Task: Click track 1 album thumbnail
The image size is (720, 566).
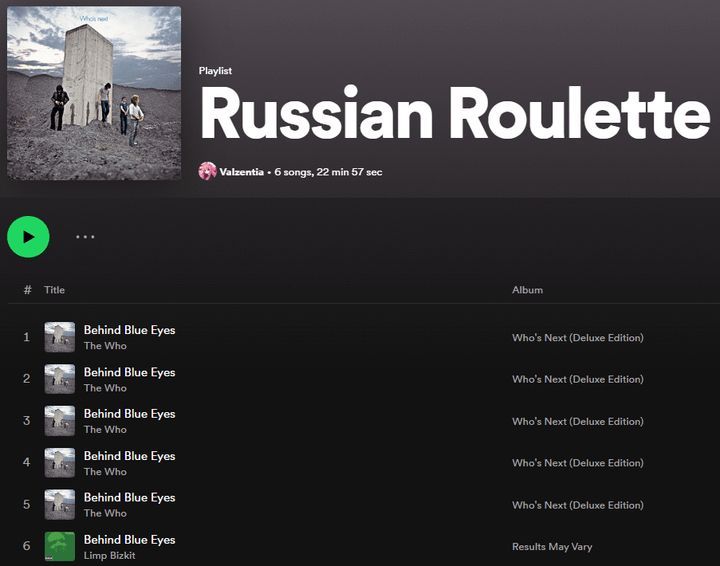Action: click(x=60, y=337)
